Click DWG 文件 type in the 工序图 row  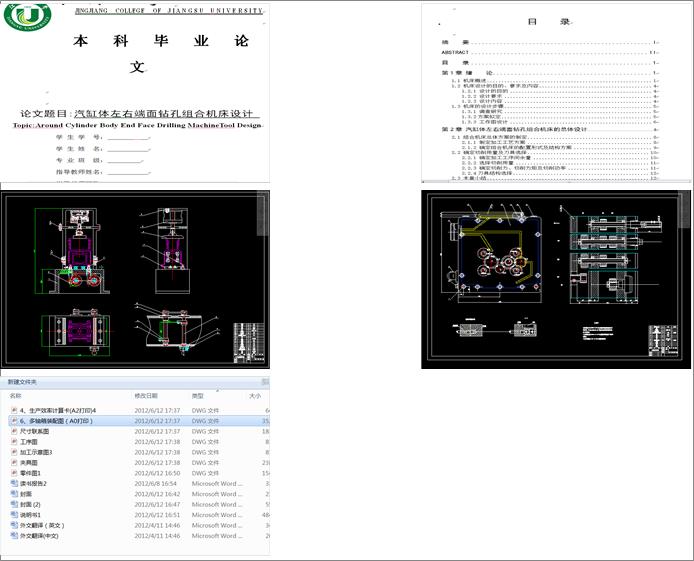point(205,442)
